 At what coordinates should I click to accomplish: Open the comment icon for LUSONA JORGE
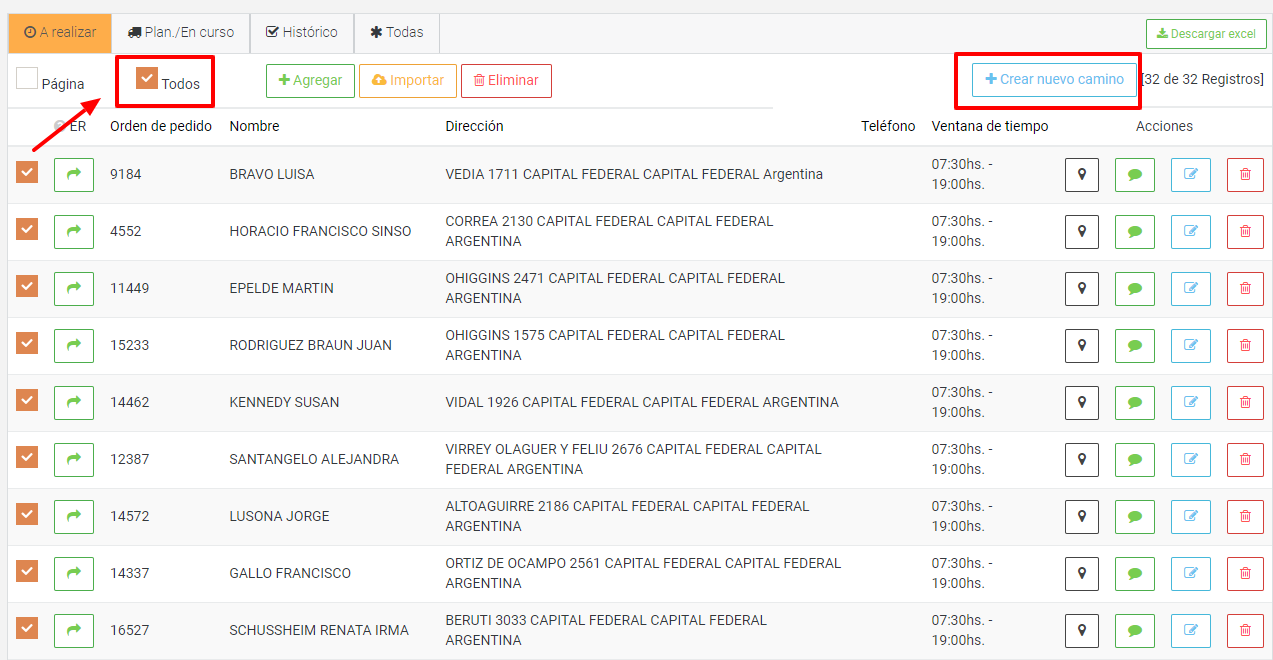tap(1134, 517)
